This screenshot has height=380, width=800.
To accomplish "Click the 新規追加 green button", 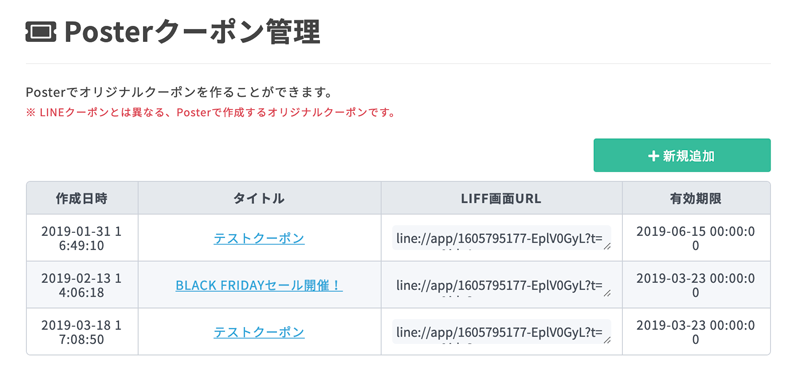I will (x=682, y=155).
